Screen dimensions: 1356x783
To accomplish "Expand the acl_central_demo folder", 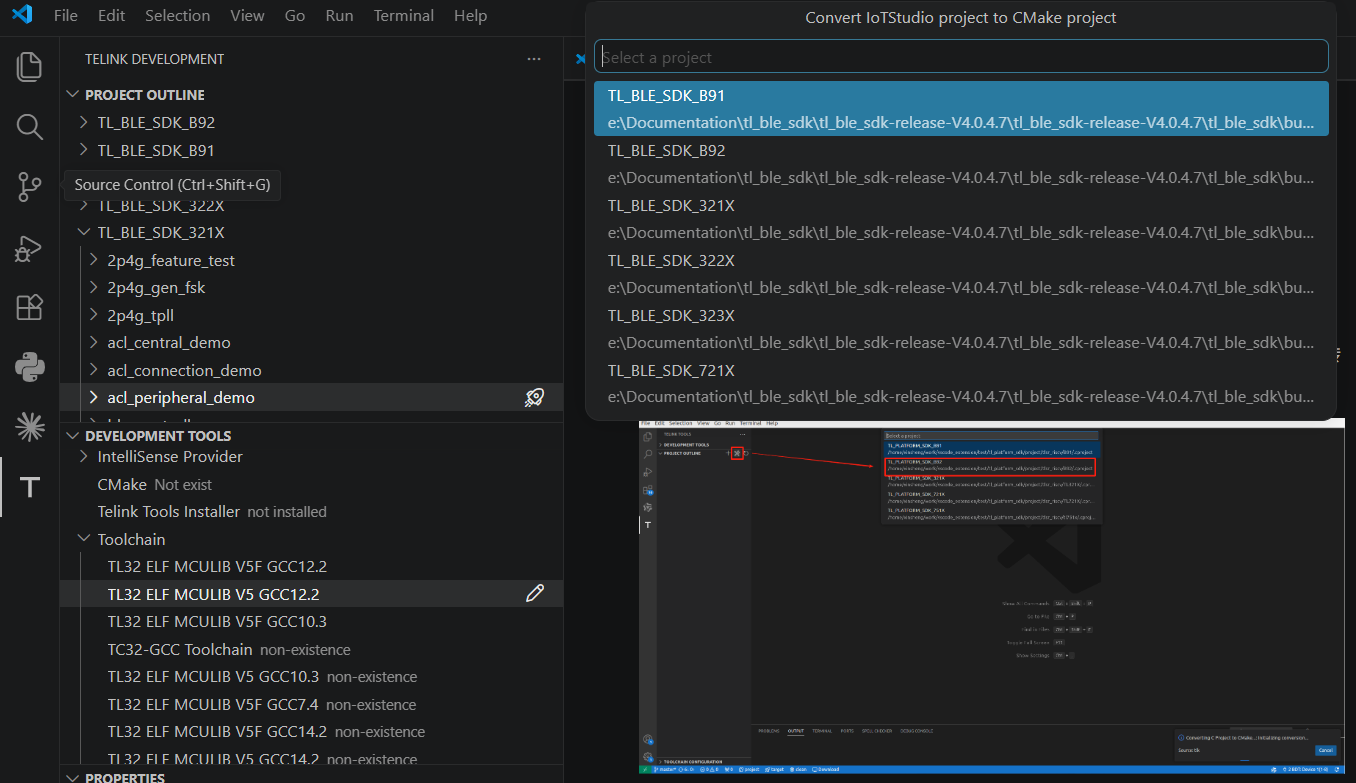I will coord(94,343).
